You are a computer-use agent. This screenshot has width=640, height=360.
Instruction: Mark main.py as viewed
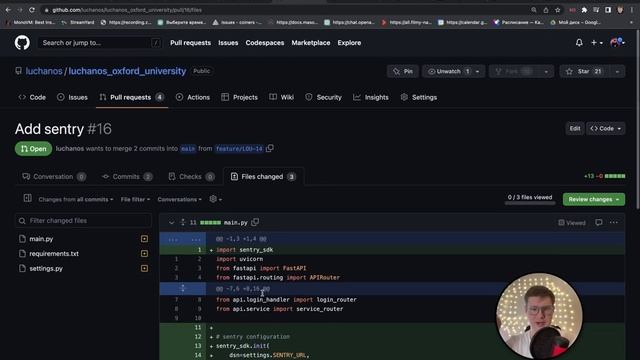pos(572,223)
